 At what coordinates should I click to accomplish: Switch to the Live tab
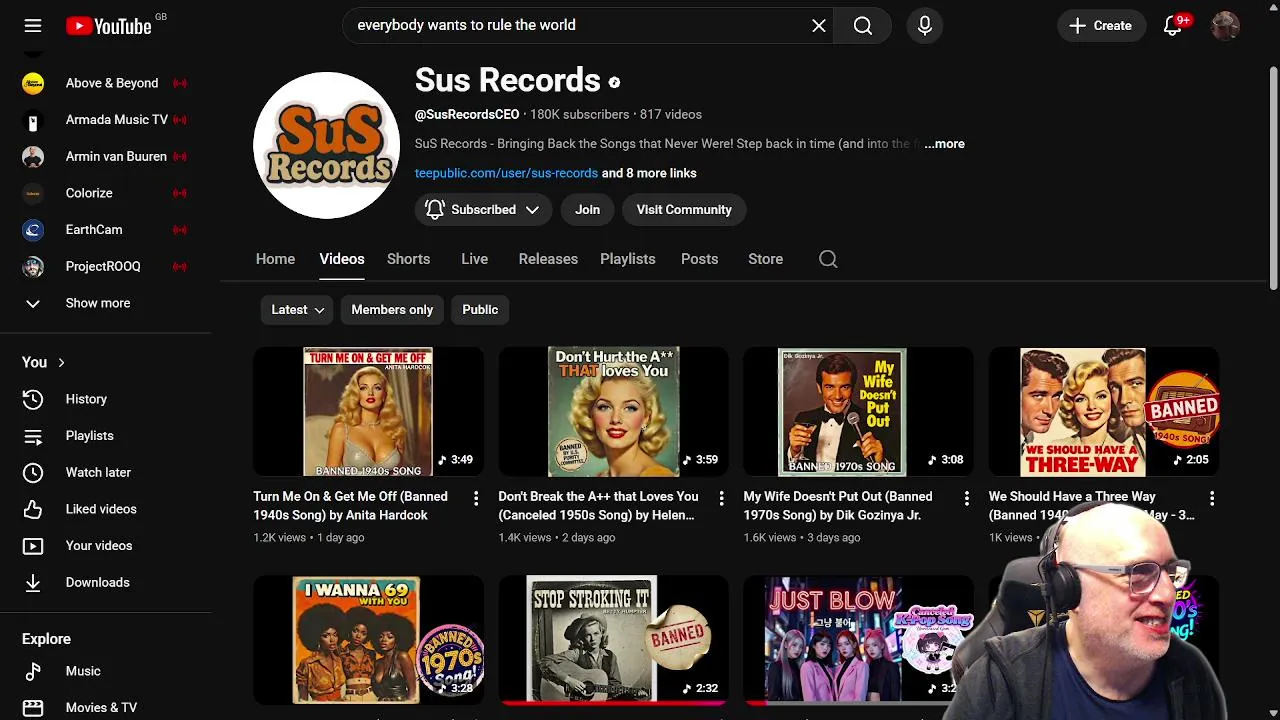[474, 259]
